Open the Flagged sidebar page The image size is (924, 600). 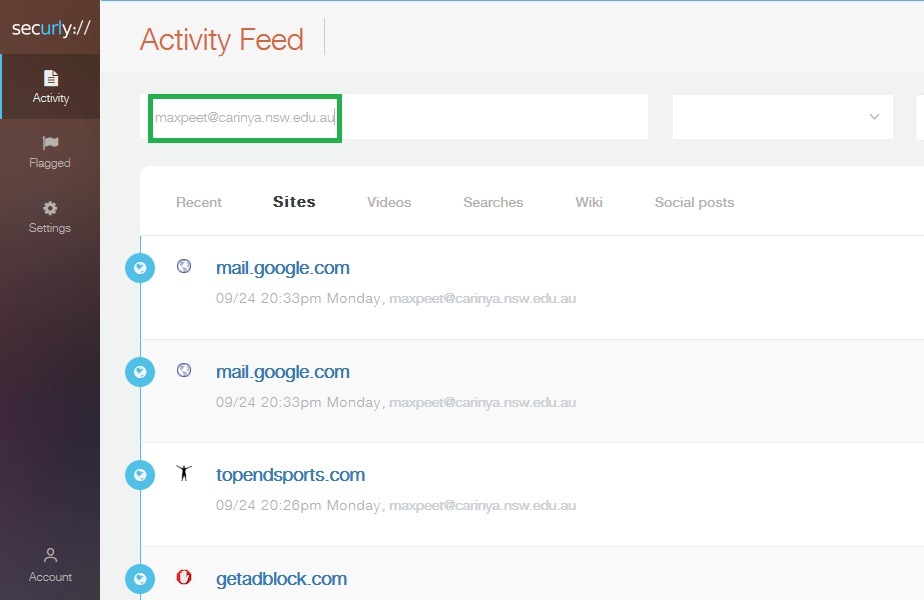[x=50, y=152]
